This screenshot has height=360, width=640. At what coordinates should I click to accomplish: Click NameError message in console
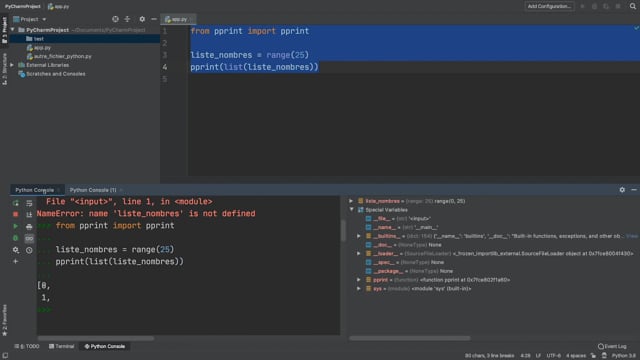(146, 213)
